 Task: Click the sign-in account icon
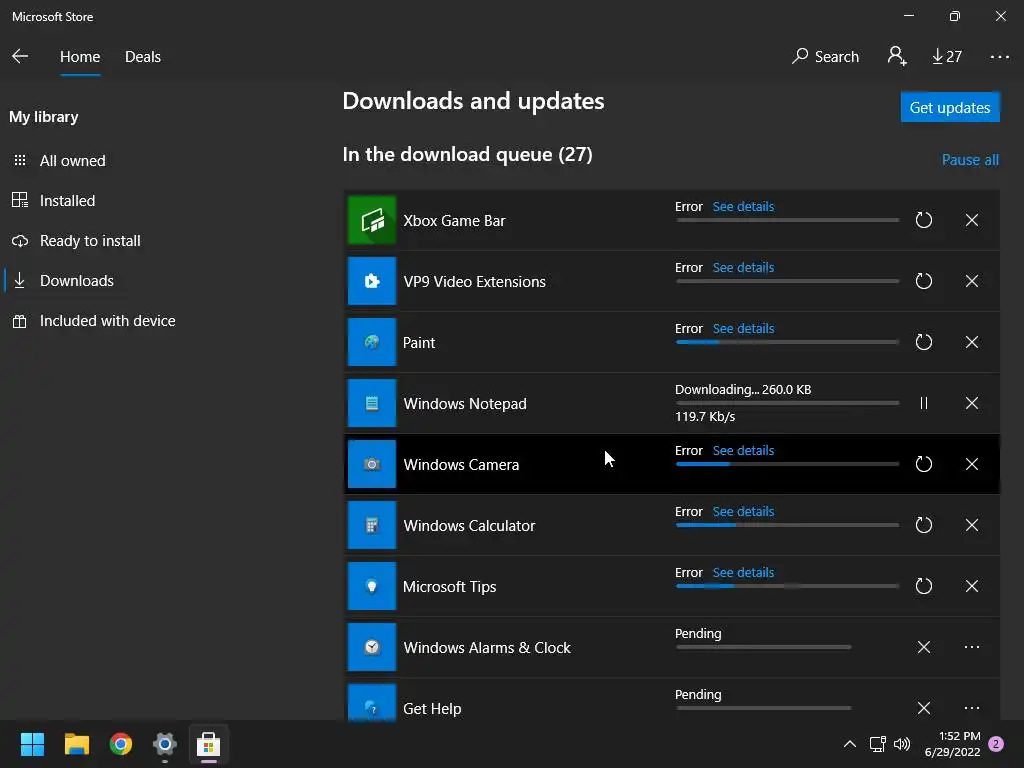897,56
